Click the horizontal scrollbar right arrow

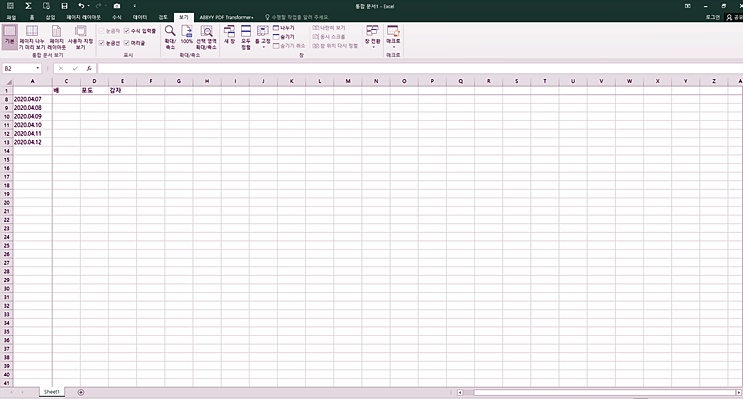point(738,392)
